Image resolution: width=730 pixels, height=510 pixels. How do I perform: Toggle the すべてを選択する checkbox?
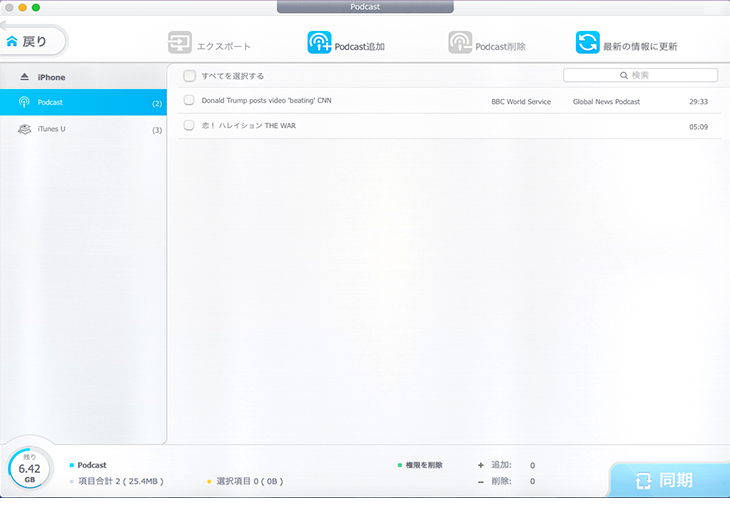[x=189, y=76]
